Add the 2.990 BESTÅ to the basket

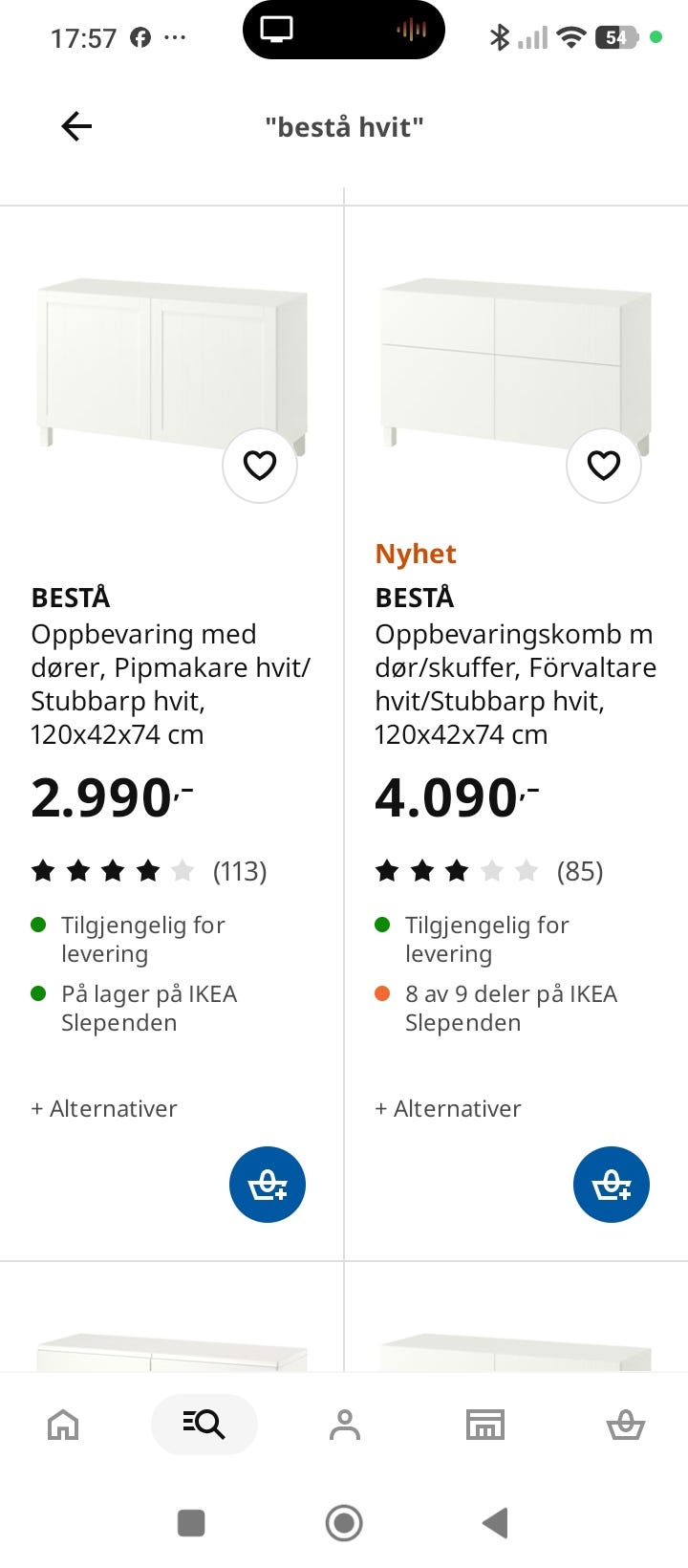pyautogui.click(x=268, y=1185)
